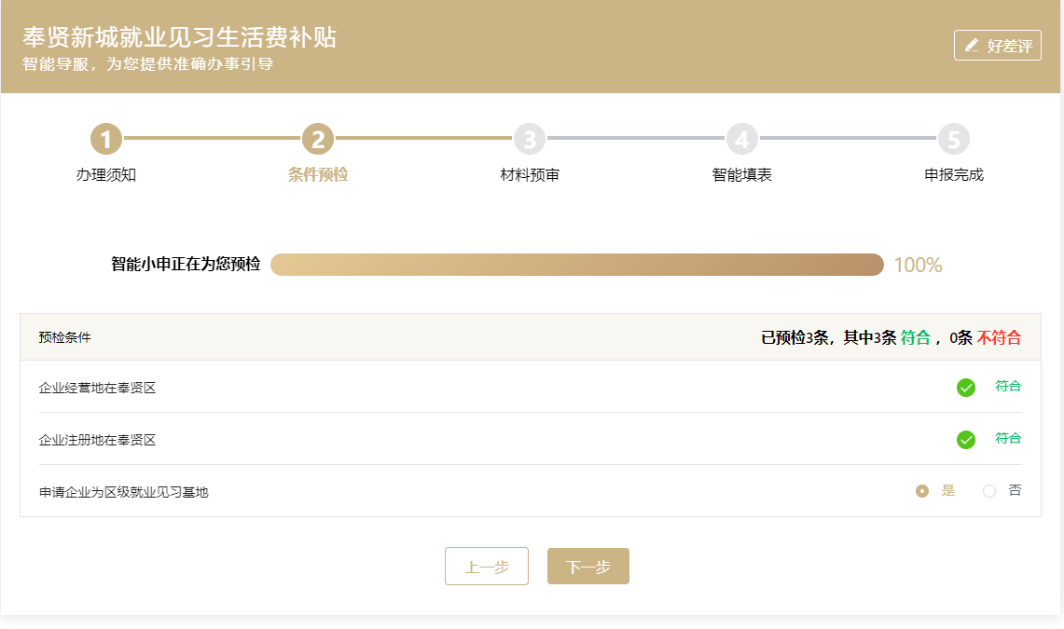Click page title 奉贤新城就业见习生活费补贴
This screenshot has height=629, width=1064.
179,37
